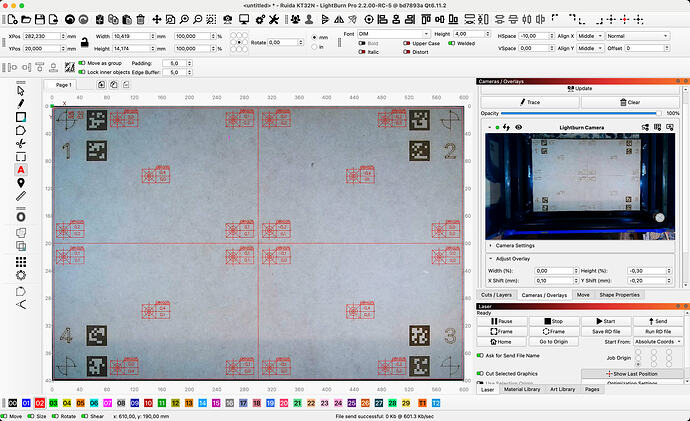690x421 pixels.
Task: Open the grid array tool
Action: pos(21,262)
